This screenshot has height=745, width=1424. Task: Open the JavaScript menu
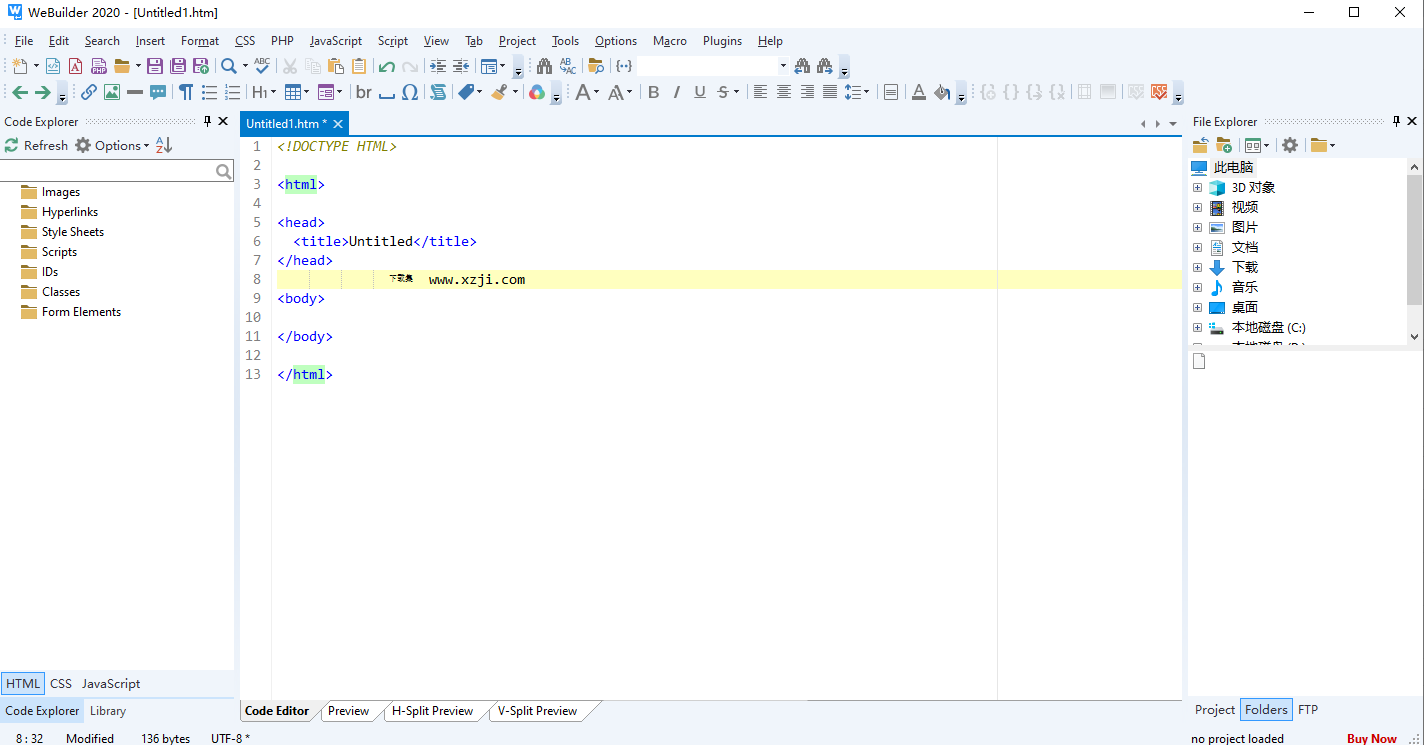(x=335, y=41)
